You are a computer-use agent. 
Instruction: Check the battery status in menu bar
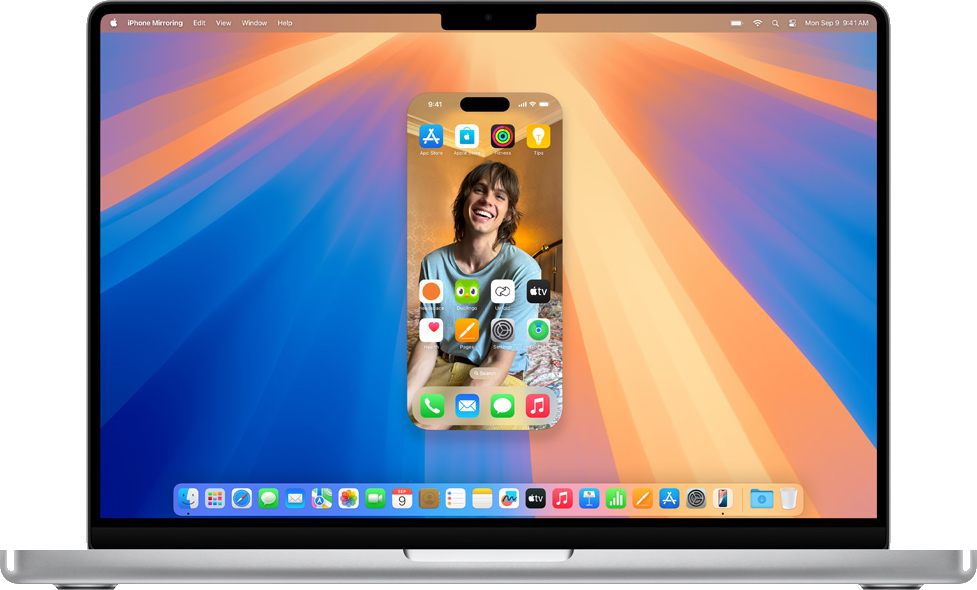tap(736, 23)
